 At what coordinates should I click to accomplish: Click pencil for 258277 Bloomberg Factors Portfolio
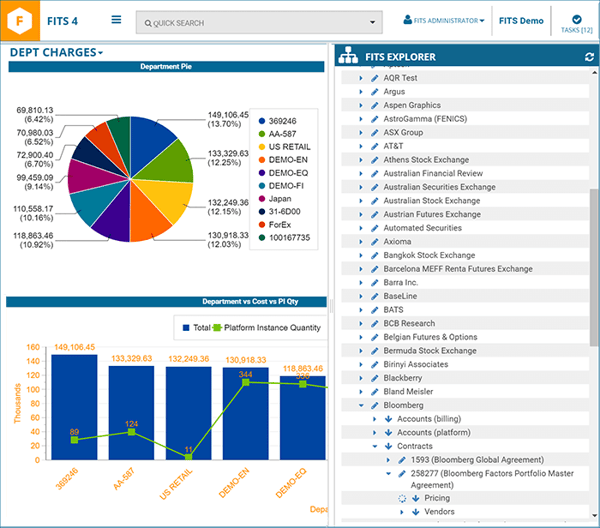pyautogui.click(x=402, y=474)
